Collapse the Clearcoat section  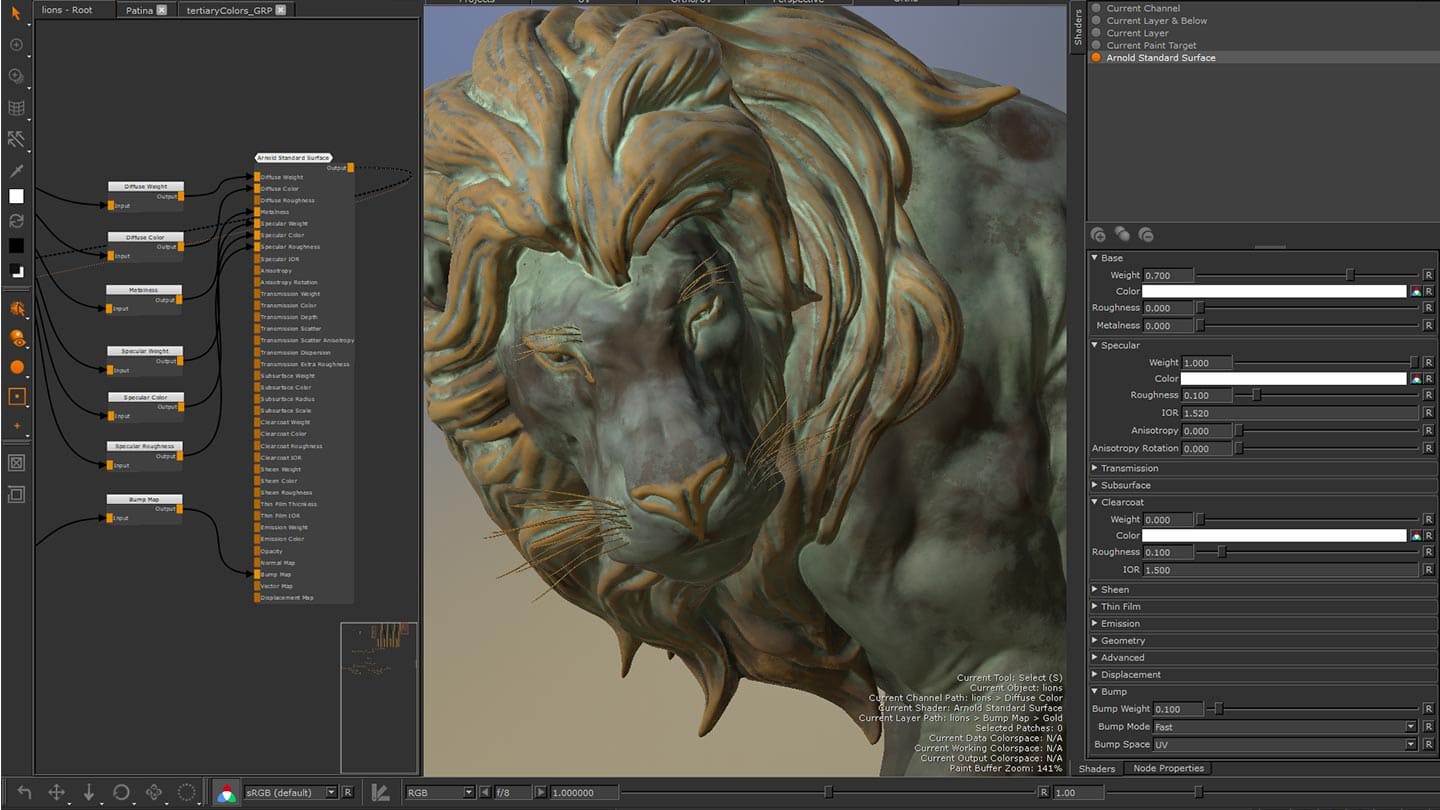[1095, 502]
